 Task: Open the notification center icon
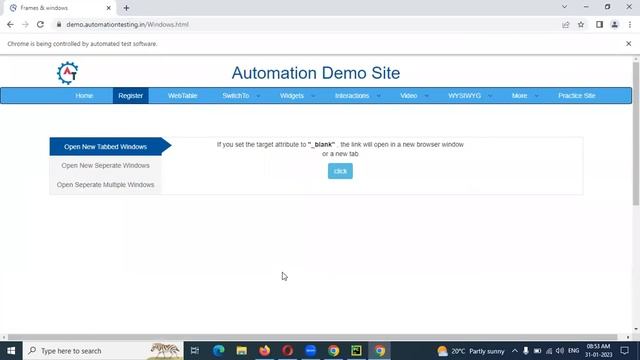tap(624, 351)
